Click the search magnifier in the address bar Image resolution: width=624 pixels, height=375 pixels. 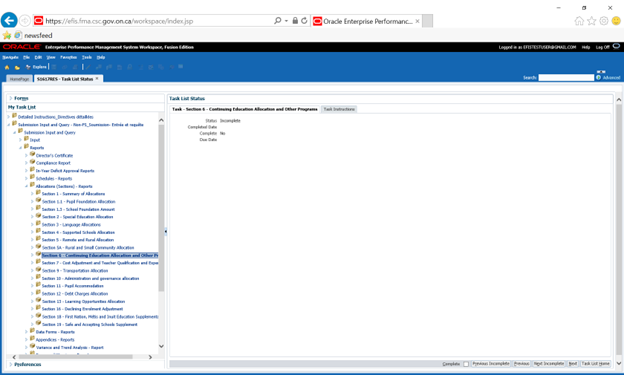click(278, 21)
